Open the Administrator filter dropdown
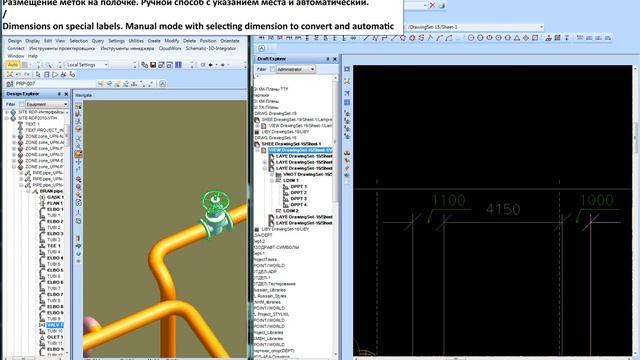Viewport: 640px width, 360px height. tap(296, 69)
